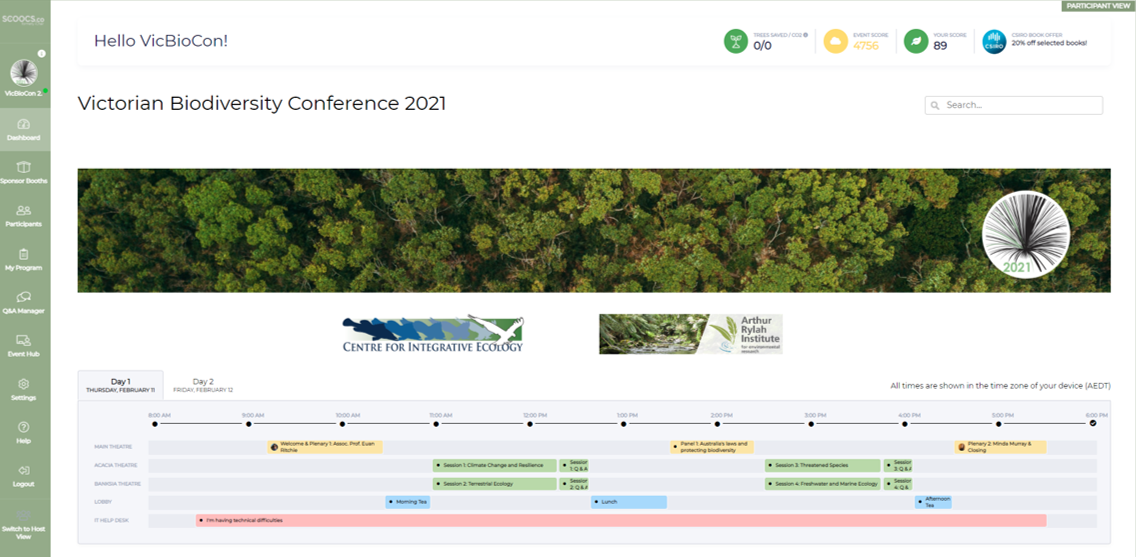Open the Session 2 Q&A block
The image size is (1136, 557).
pos(573,483)
